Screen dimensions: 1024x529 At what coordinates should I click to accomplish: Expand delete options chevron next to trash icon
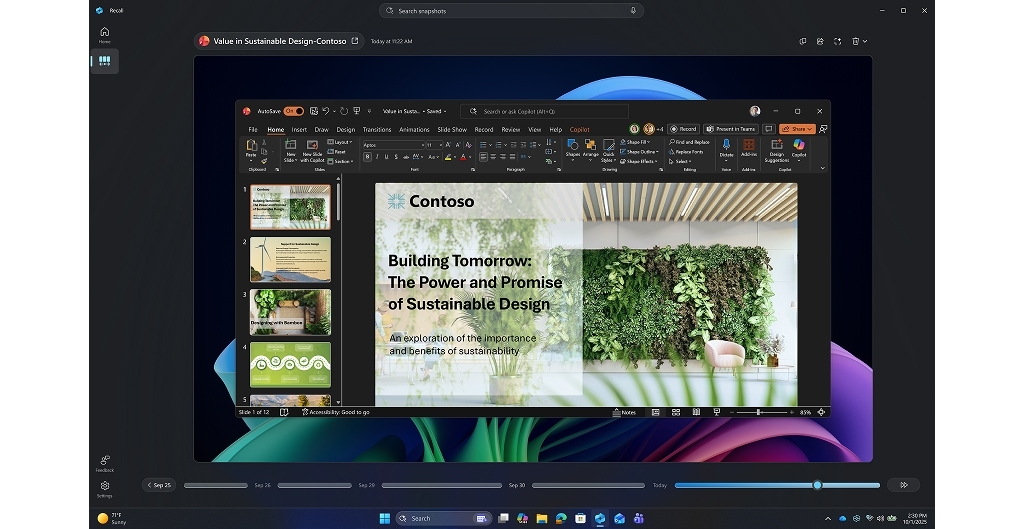point(865,41)
